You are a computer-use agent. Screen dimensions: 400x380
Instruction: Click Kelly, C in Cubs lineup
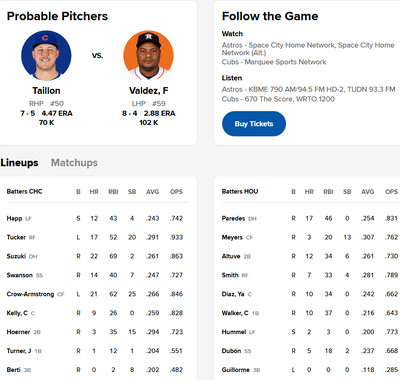pyautogui.click(x=17, y=313)
